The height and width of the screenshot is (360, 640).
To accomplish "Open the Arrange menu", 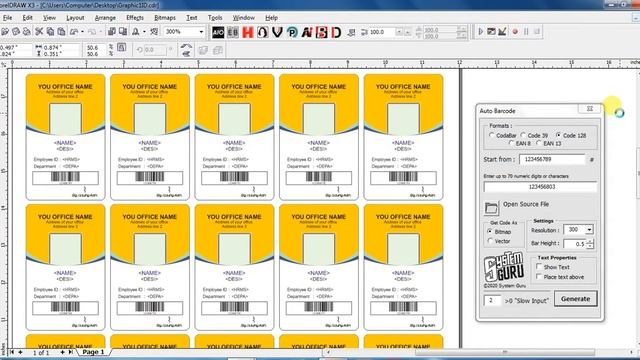I will (105, 18).
